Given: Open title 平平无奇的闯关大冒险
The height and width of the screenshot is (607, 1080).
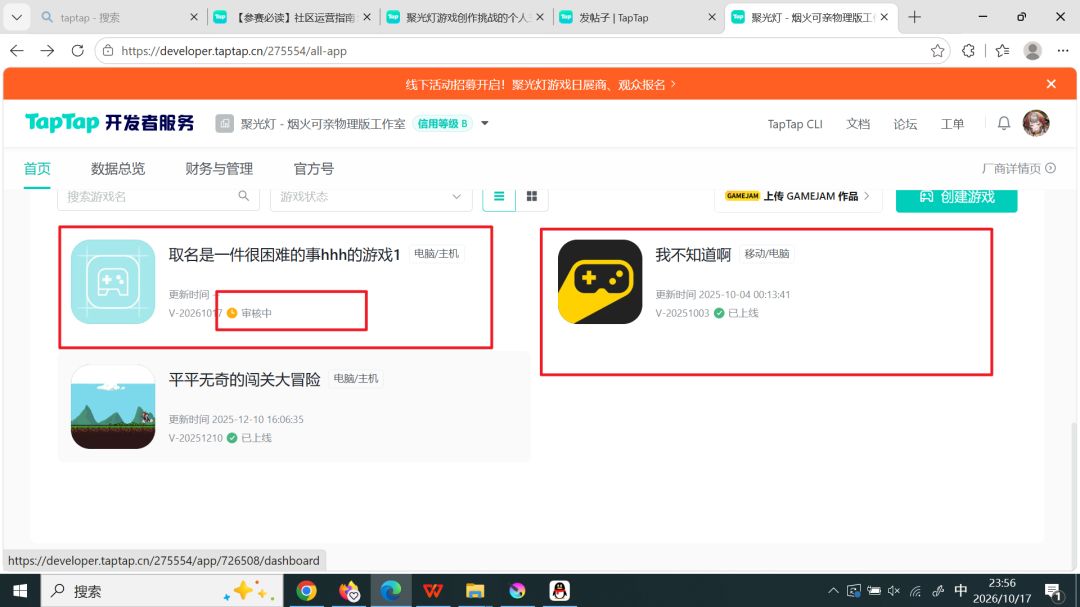Looking at the screenshot, I should click(245, 380).
